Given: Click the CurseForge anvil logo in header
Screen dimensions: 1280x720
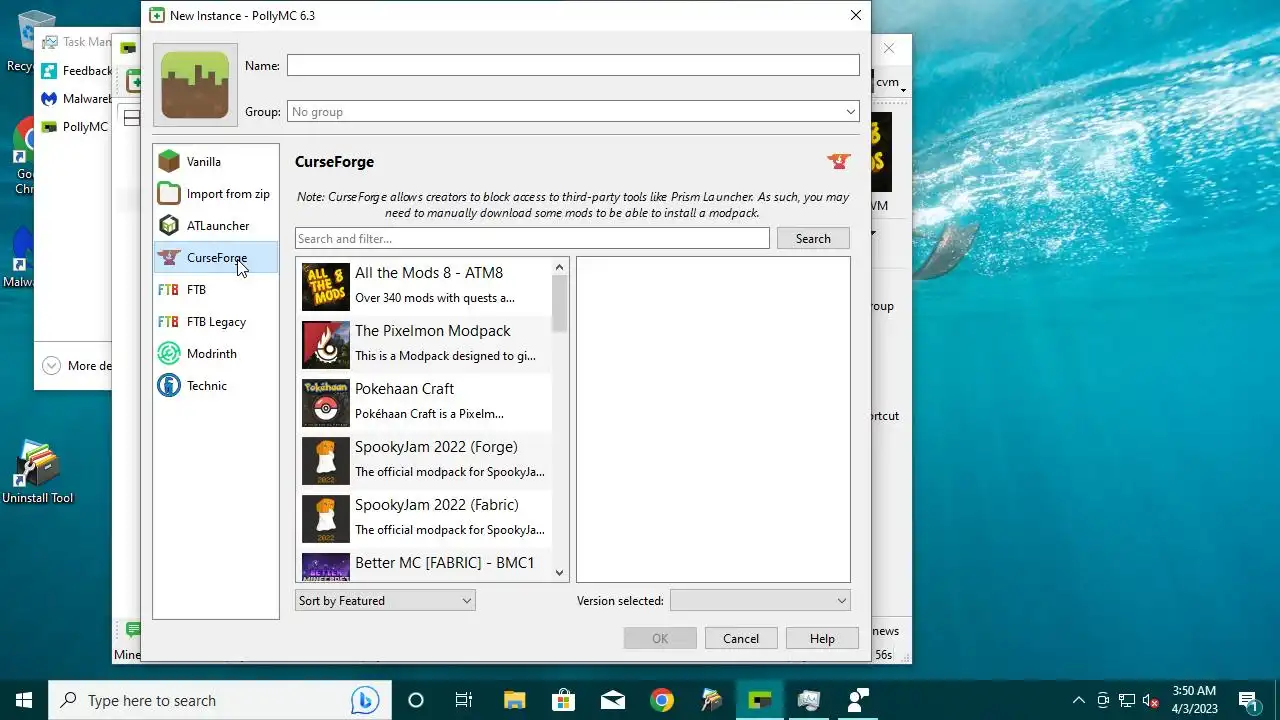Looking at the screenshot, I should tap(839, 162).
